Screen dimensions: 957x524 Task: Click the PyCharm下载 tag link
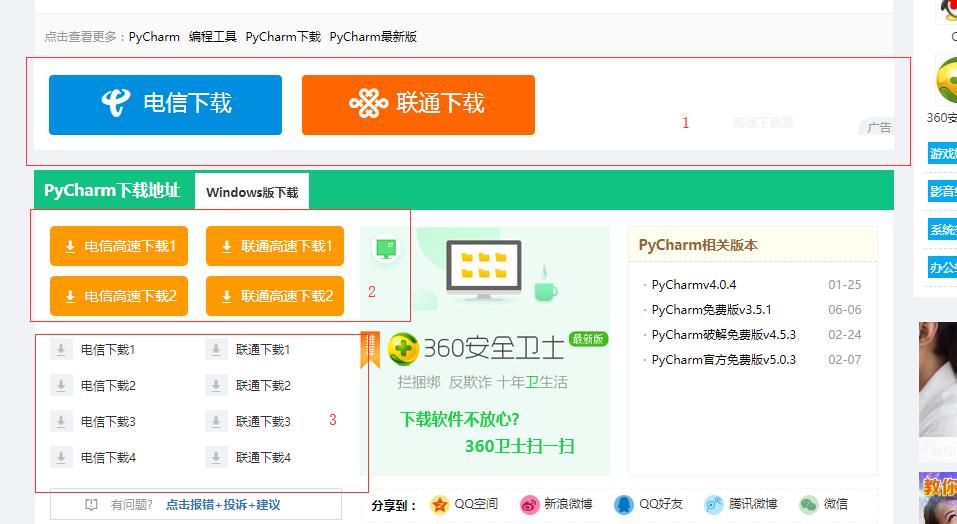coord(283,37)
